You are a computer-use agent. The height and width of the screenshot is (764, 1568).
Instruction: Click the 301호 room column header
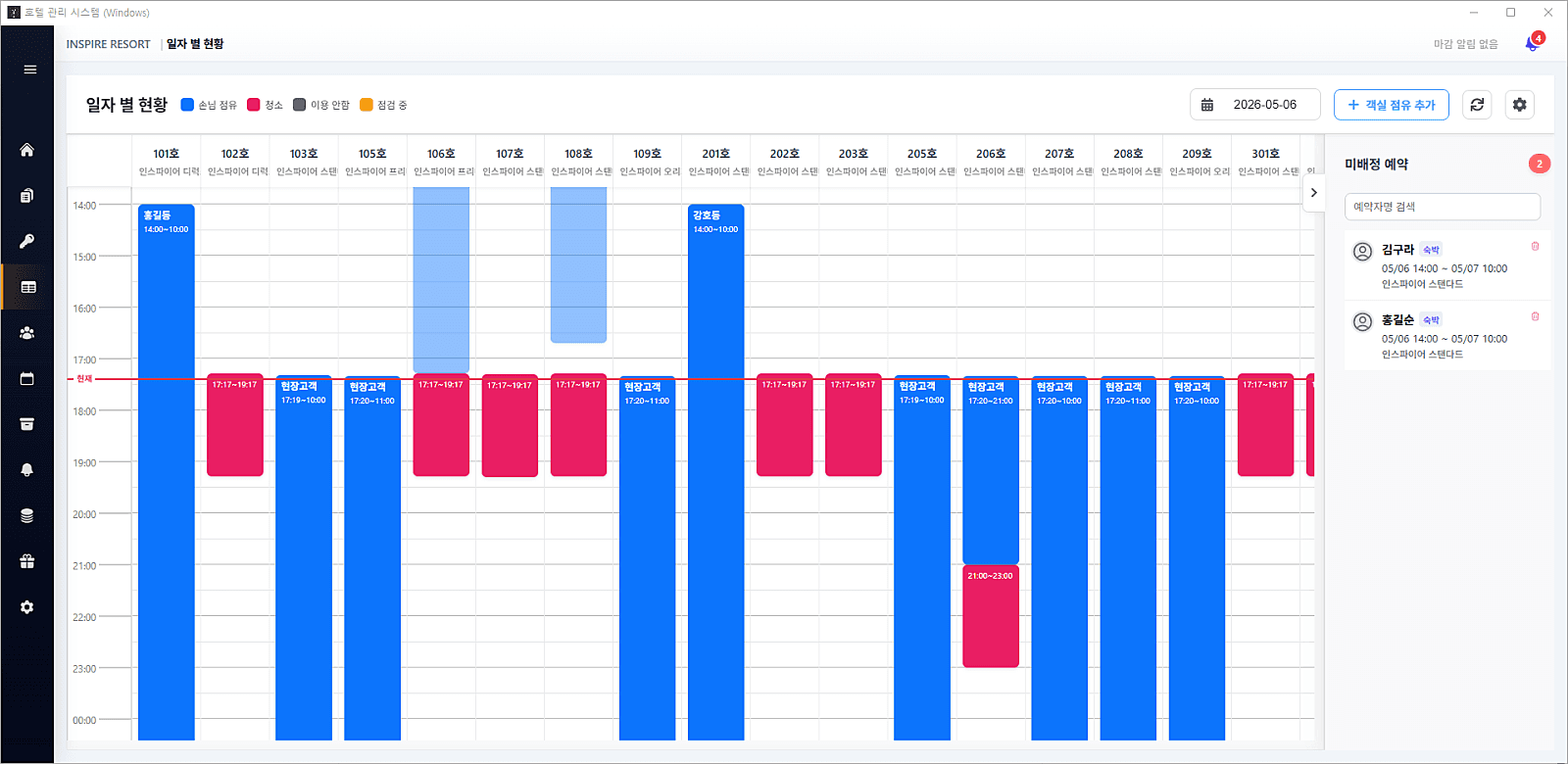coord(1266,162)
